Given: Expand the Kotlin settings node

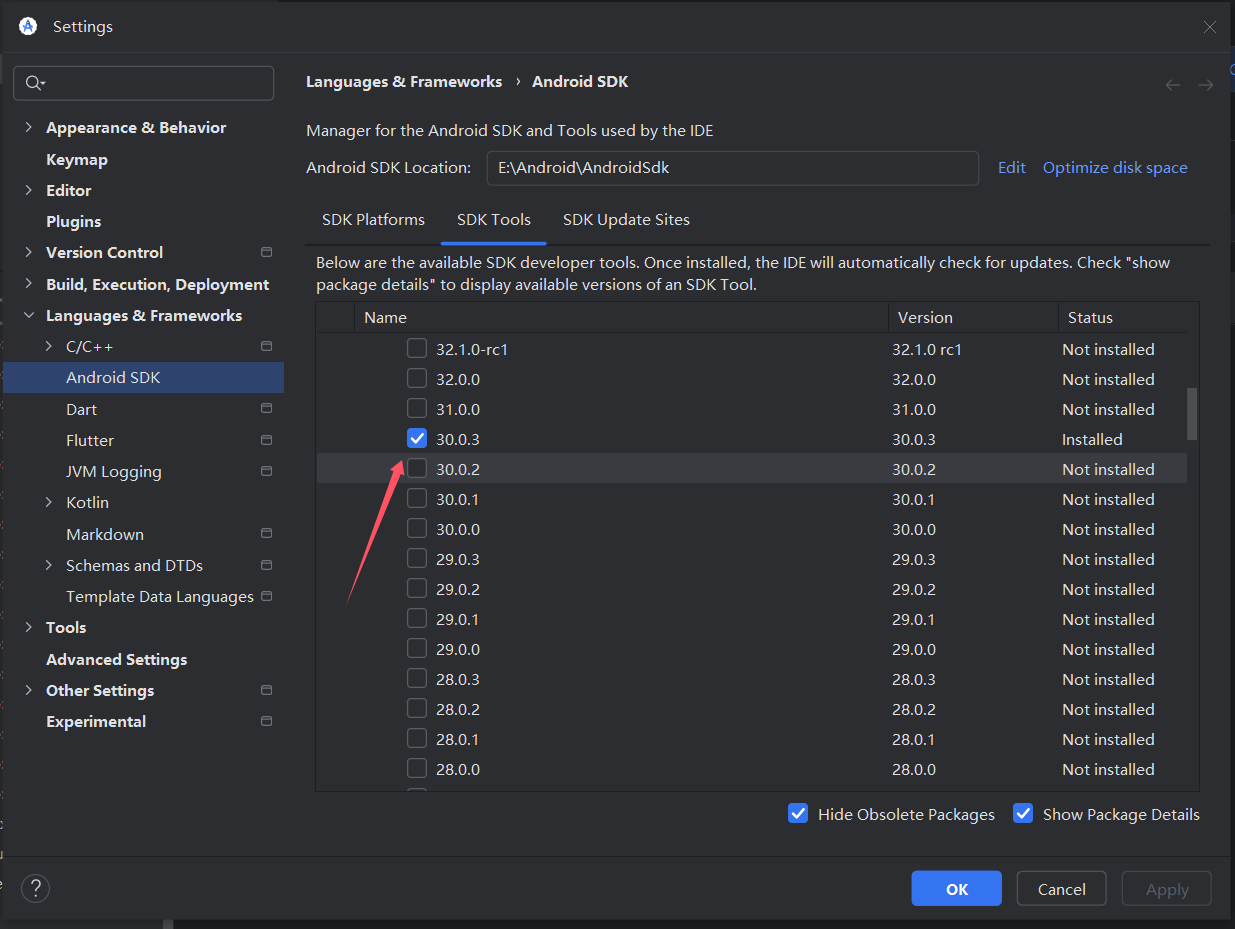Looking at the screenshot, I should click(x=49, y=503).
